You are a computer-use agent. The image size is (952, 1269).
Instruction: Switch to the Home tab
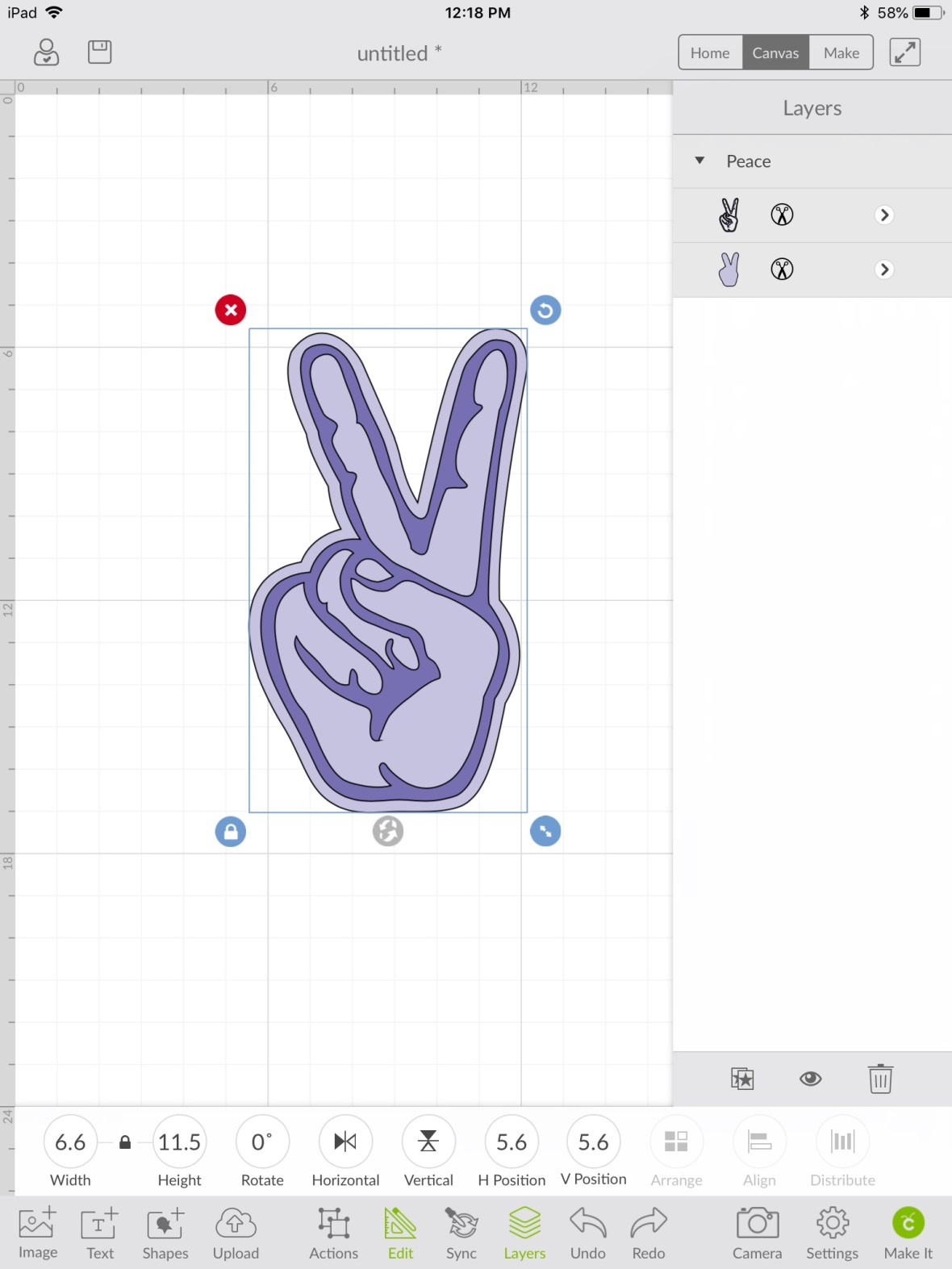[x=710, y=52]
